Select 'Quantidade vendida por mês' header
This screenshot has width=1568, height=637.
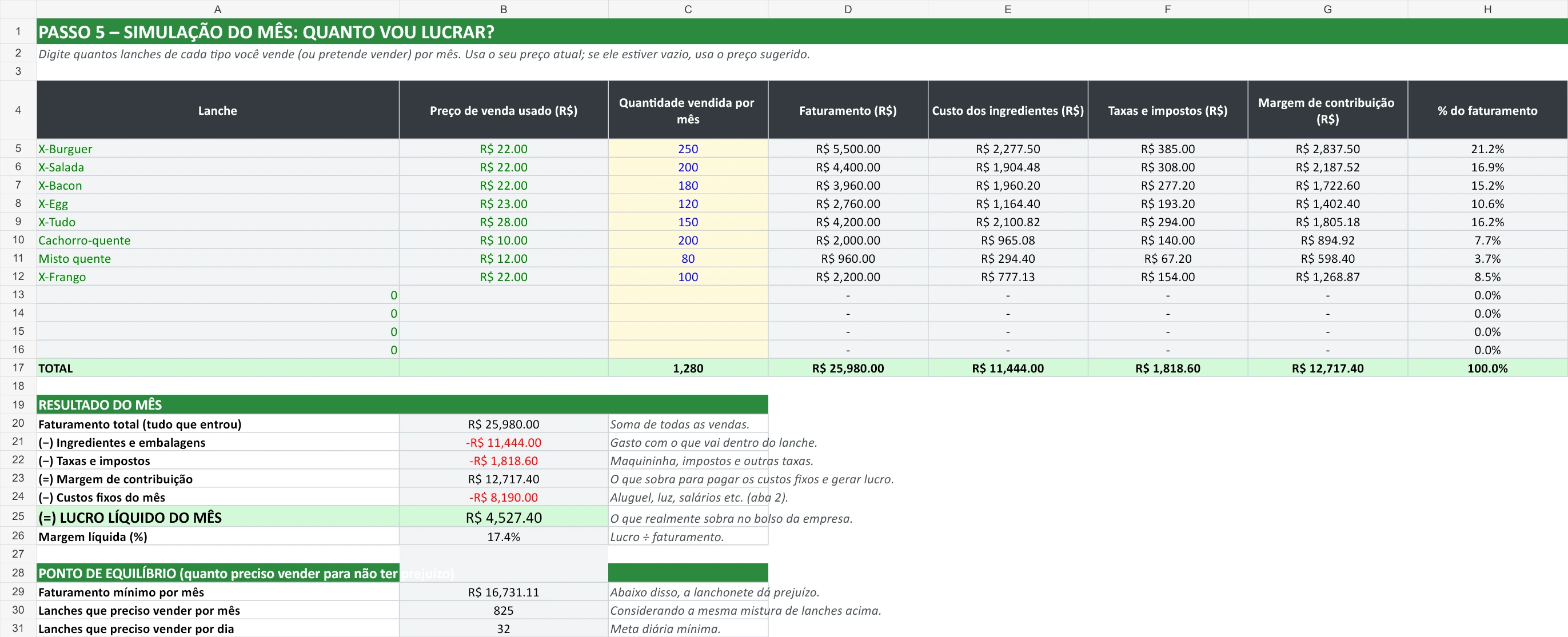688,110
